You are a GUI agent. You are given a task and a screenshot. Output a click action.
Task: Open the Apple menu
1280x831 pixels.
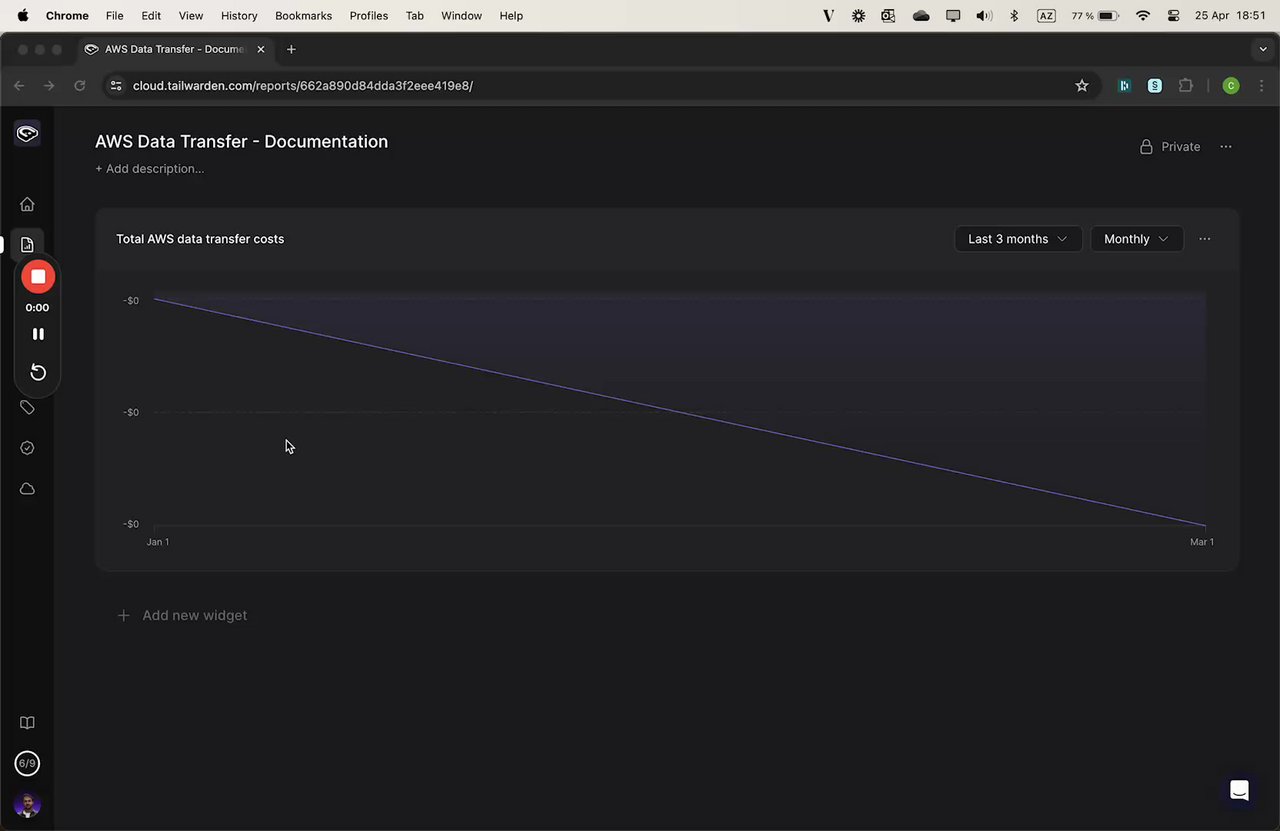click(x=22, y=16)
